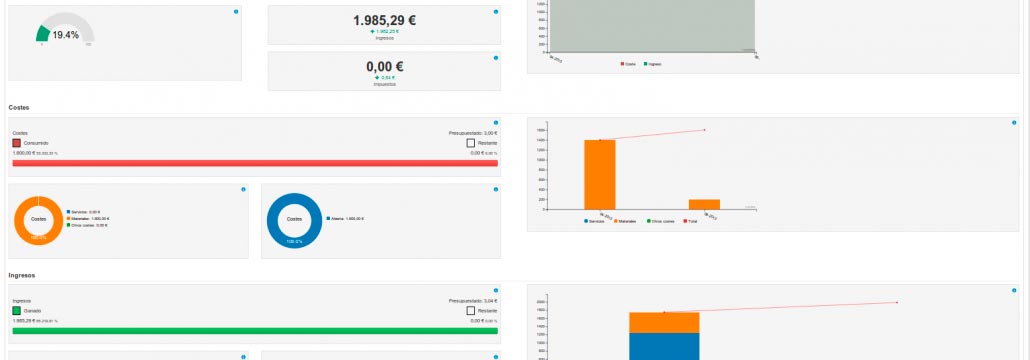1030x360 pixels.
Task: Toggle Materiales legend in orange donut card
Action: [x=88, y=218]
